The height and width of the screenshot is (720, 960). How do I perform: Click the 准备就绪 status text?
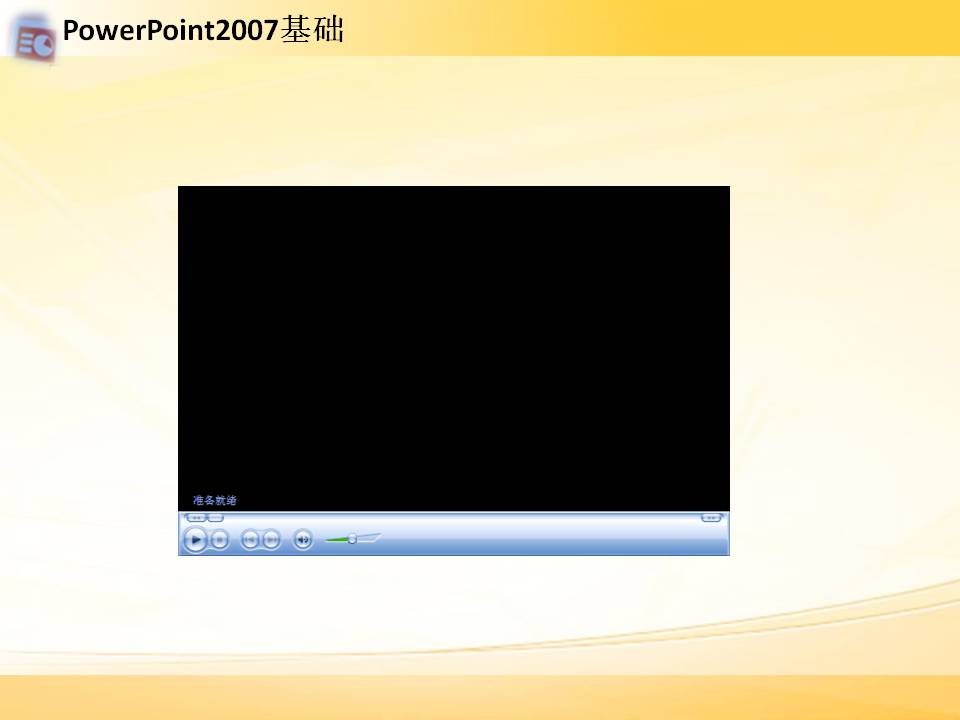tap(215, 500)
